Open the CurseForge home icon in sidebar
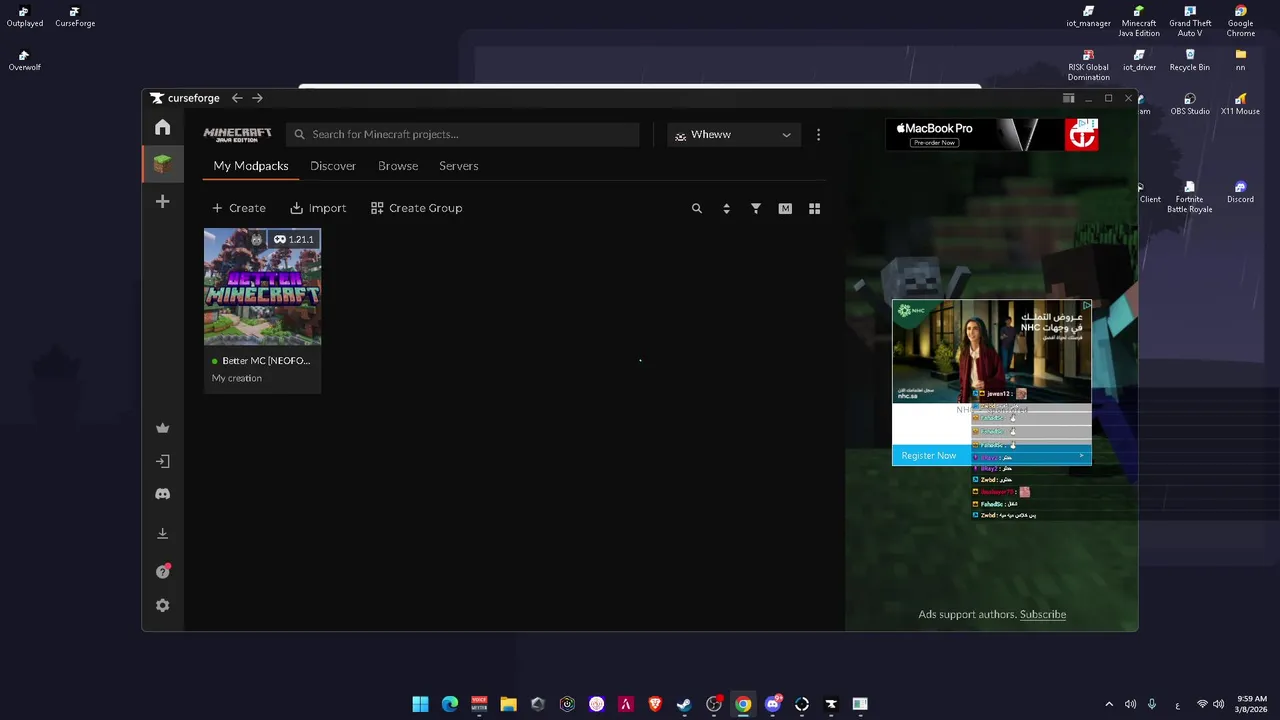1280x720 pixels. click(x=162, y=127)
